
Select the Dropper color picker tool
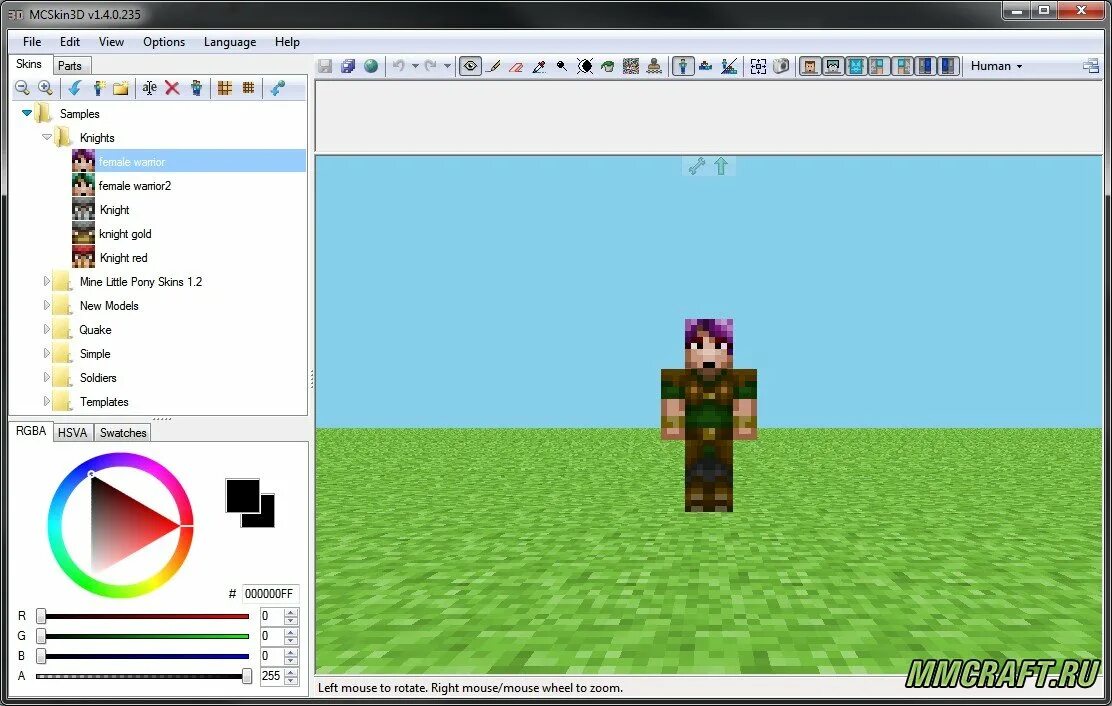[539, 66]
